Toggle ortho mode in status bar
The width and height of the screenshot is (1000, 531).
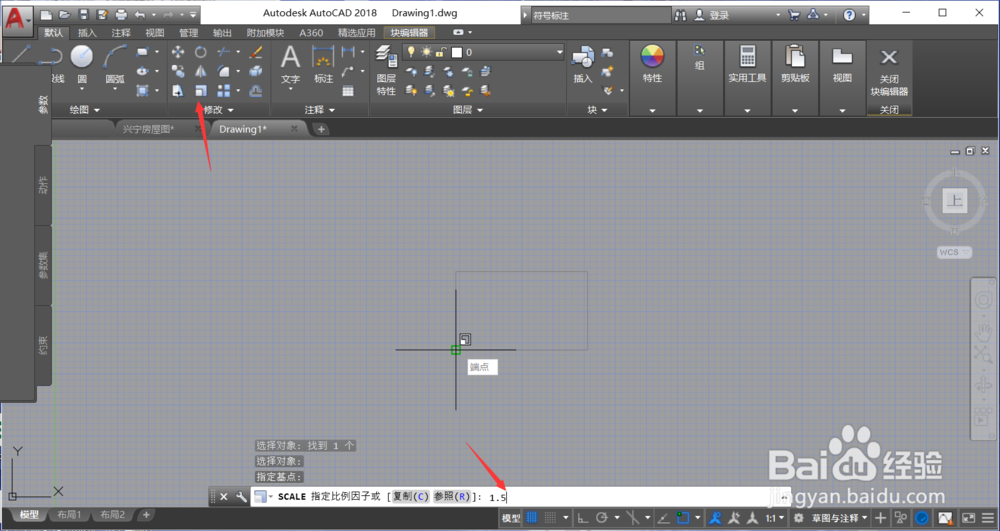coord(582,518)
